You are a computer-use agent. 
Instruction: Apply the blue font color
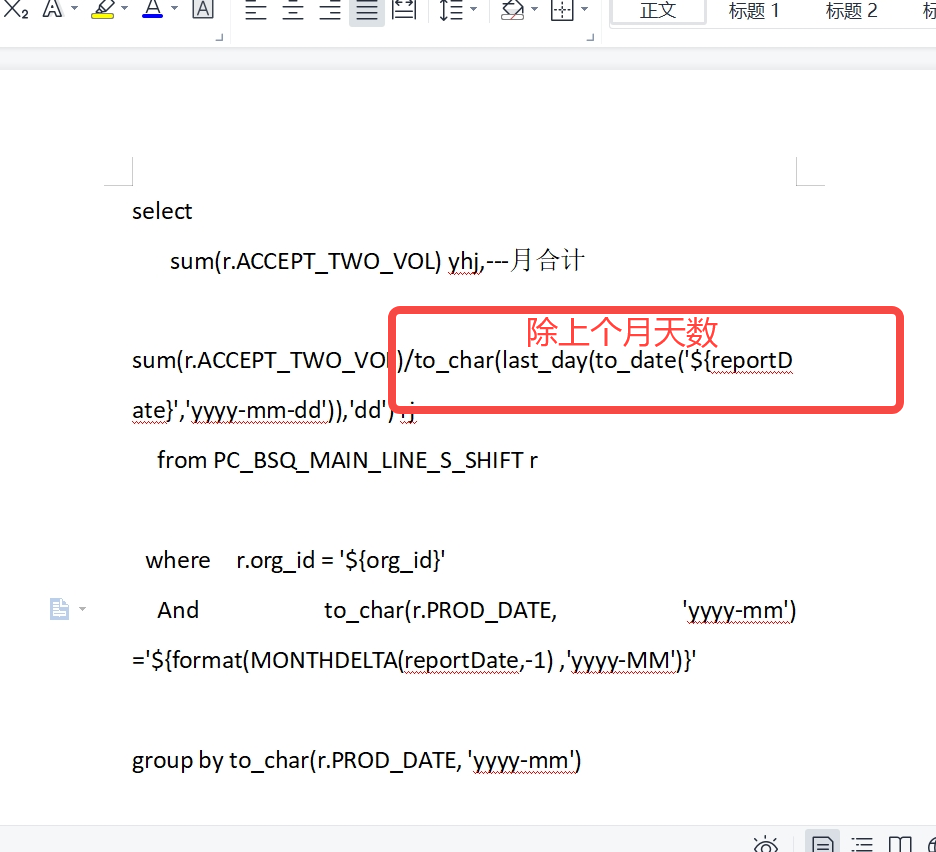pyautogui.click(x=153, y=9)
